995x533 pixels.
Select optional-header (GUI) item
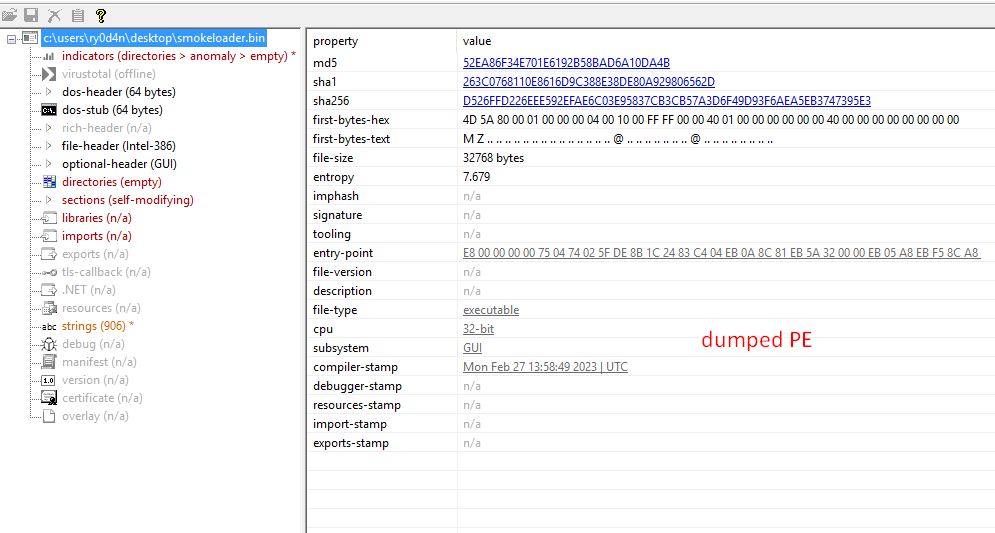click(x=119, y=164)
